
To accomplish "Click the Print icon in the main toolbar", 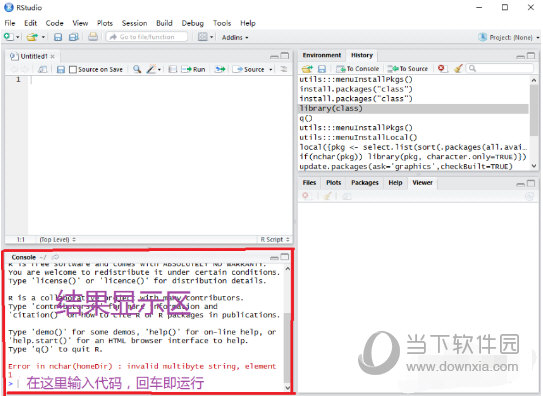I will [x=93, y=36].
